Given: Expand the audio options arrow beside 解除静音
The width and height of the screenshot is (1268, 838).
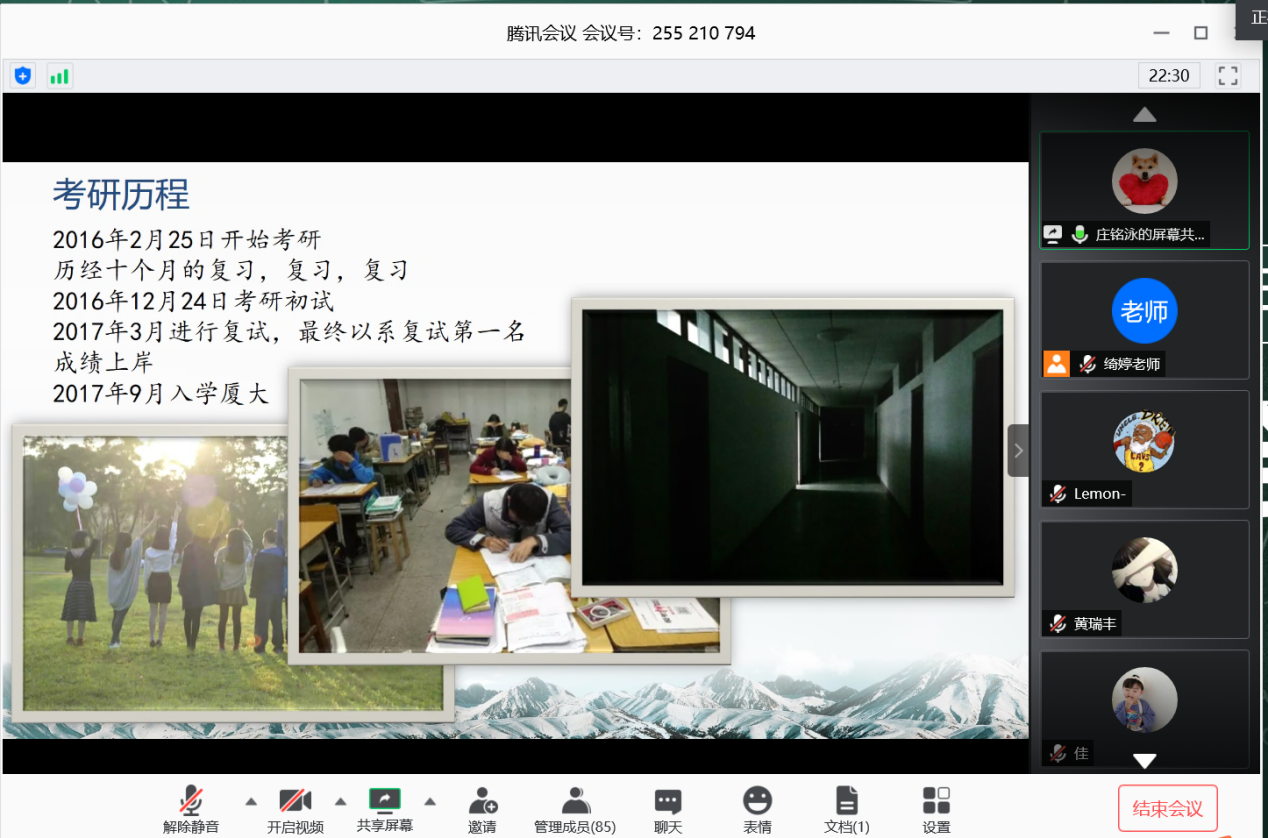Looking at the screenshot, I should point(251,801).
